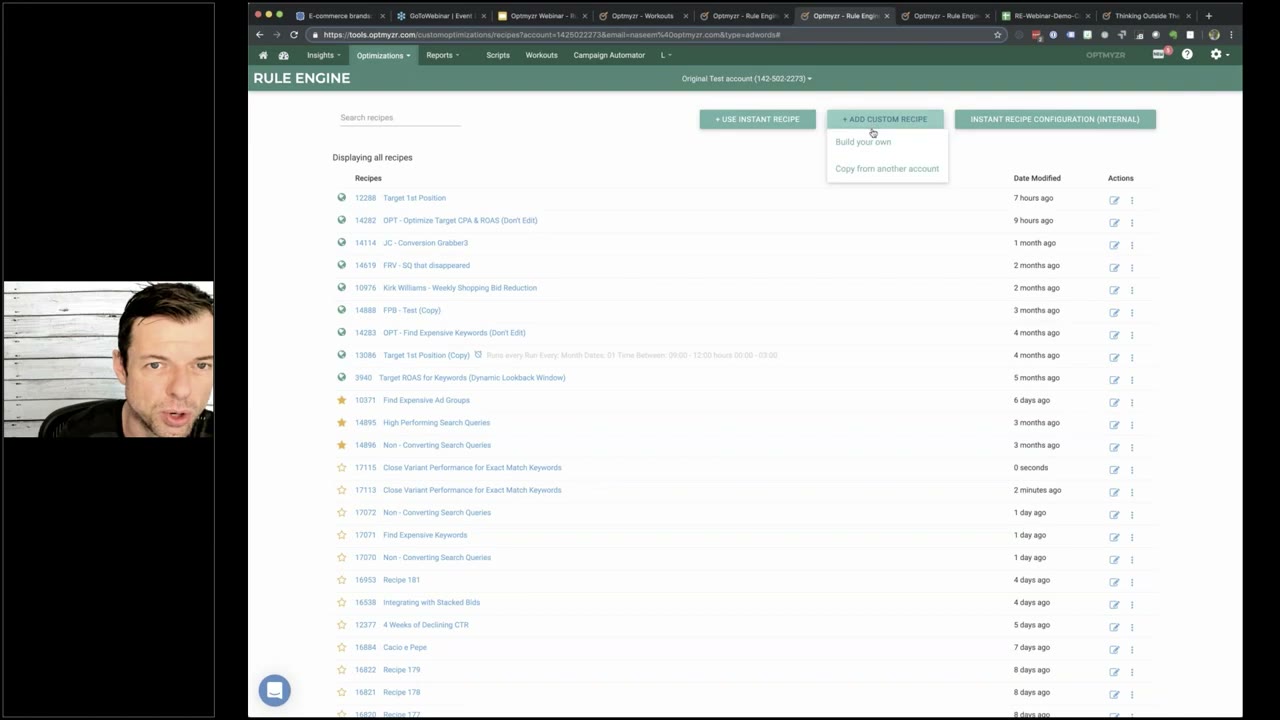
Task: Edit the JC - Conversion Grabber3 recipe
Action: point(1114,245)
